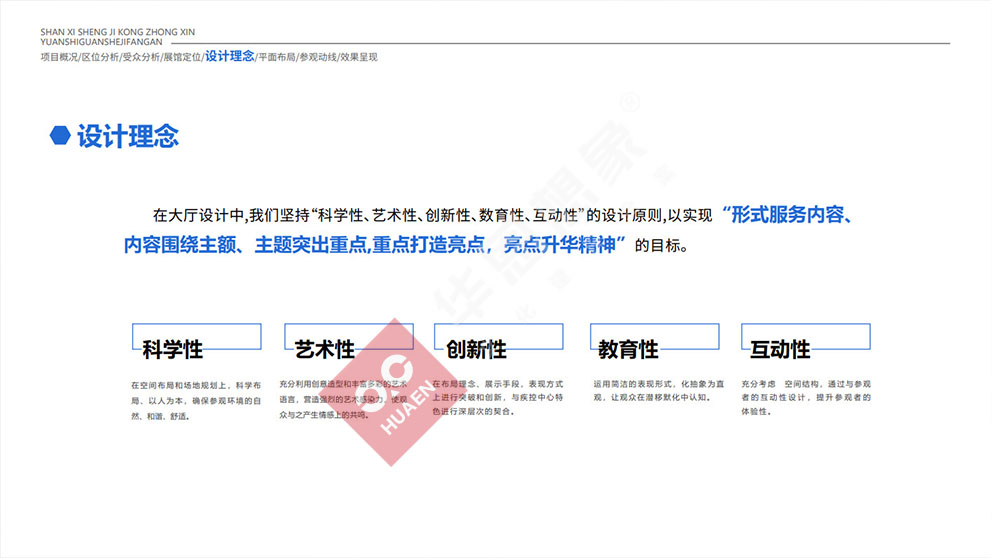The height and width of the screenshot is (558, 992).
Task: Select the 艺术性 heading box
Action: (x=348, y=337)
